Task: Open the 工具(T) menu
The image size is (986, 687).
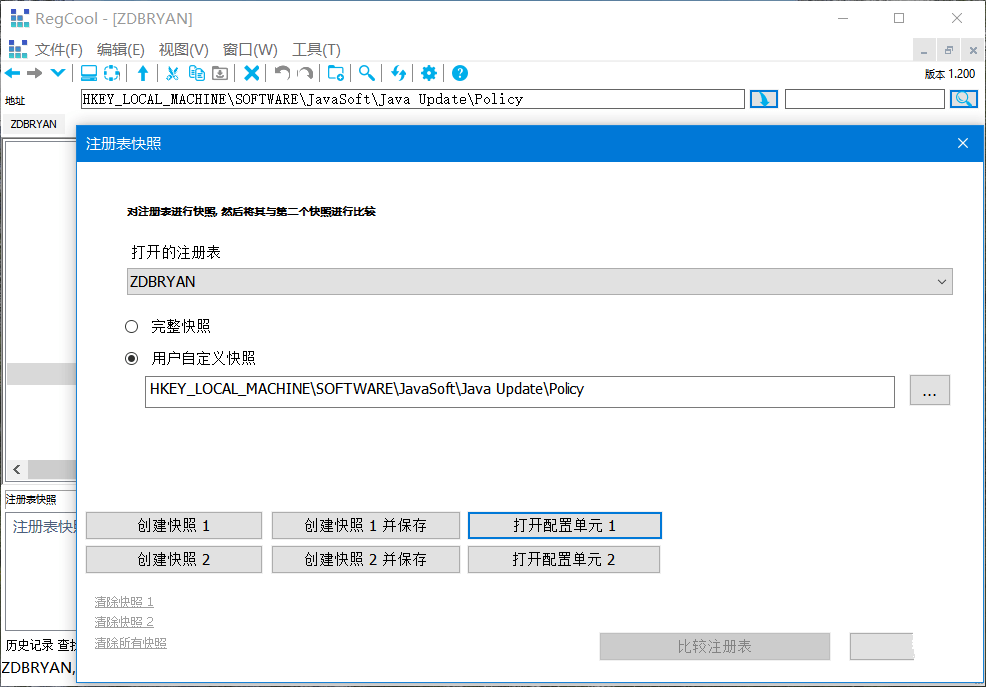Action: (x=316, y=49)
